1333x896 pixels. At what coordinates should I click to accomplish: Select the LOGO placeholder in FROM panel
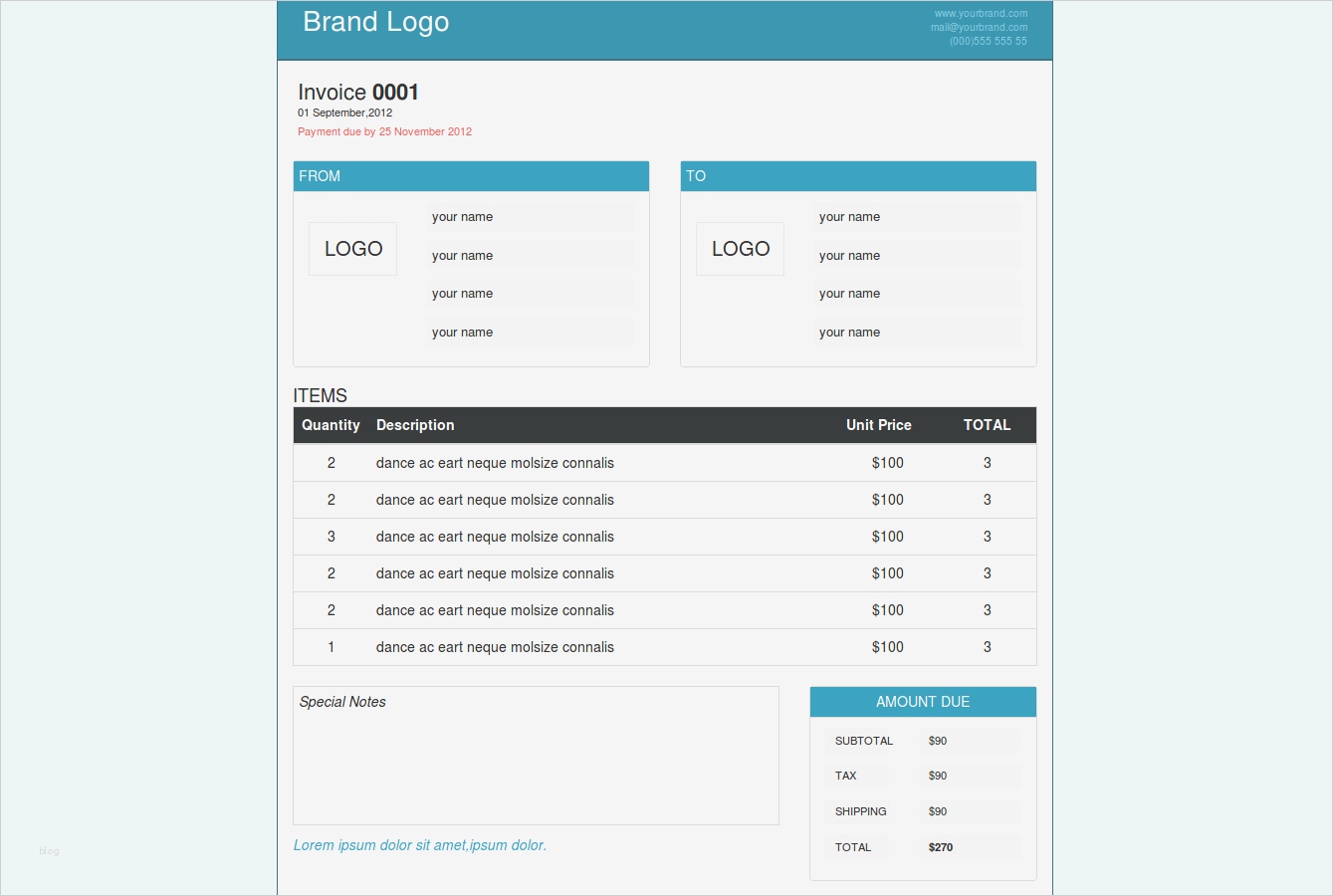tap(352, 249)
